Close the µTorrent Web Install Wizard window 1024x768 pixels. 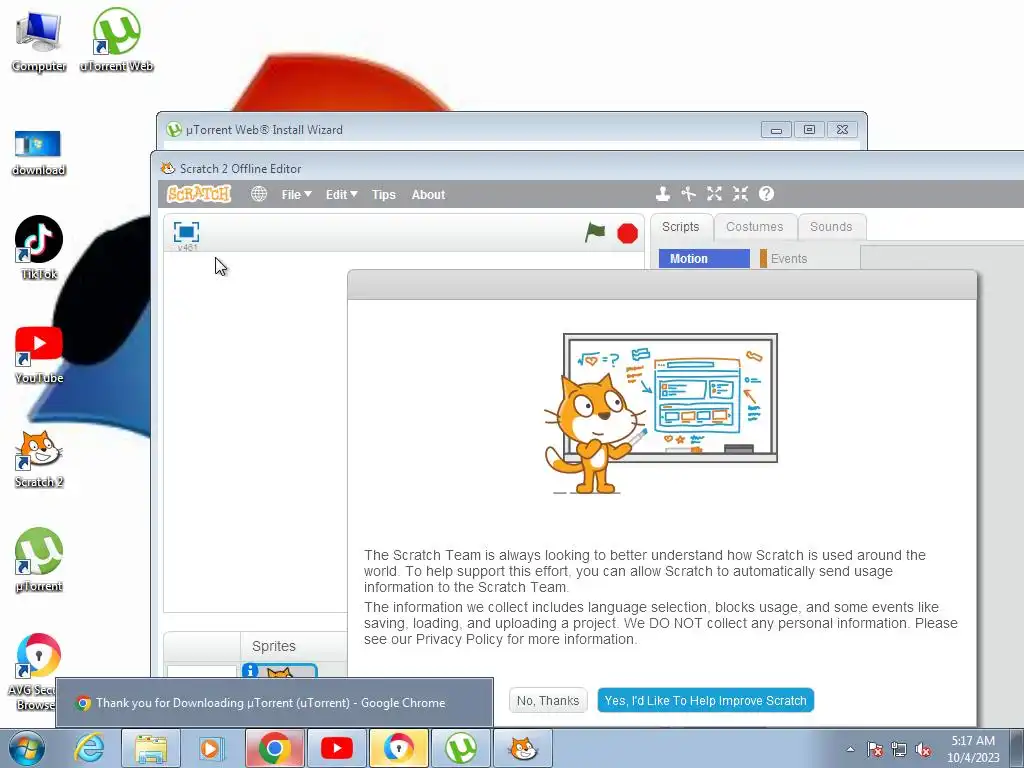(842, 130)
